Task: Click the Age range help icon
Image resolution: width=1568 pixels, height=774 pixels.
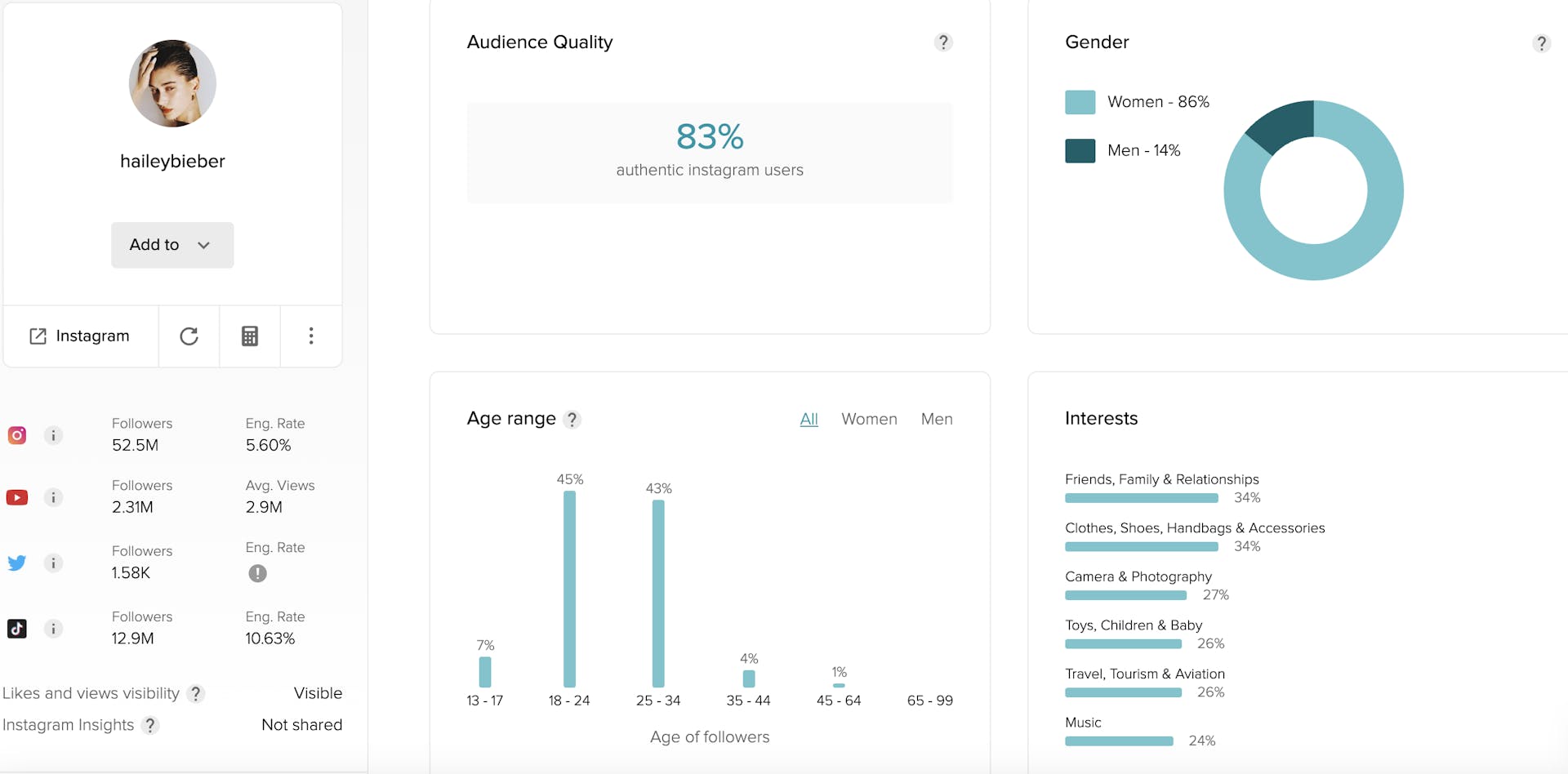Action: tap(572, 419)
